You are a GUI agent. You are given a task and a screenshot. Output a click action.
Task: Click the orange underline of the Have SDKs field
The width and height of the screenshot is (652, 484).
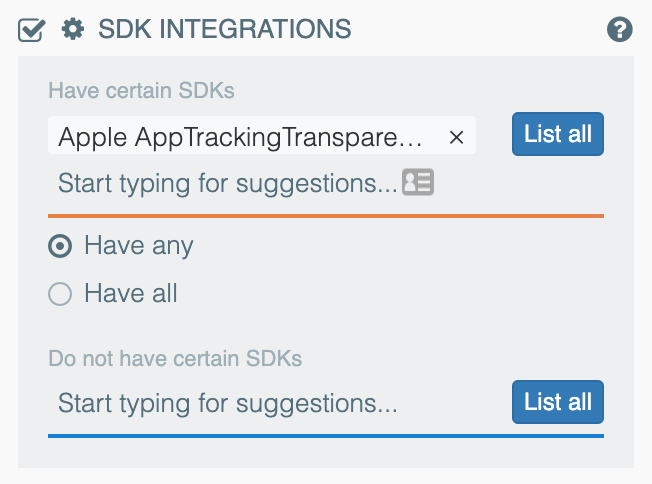326,215
